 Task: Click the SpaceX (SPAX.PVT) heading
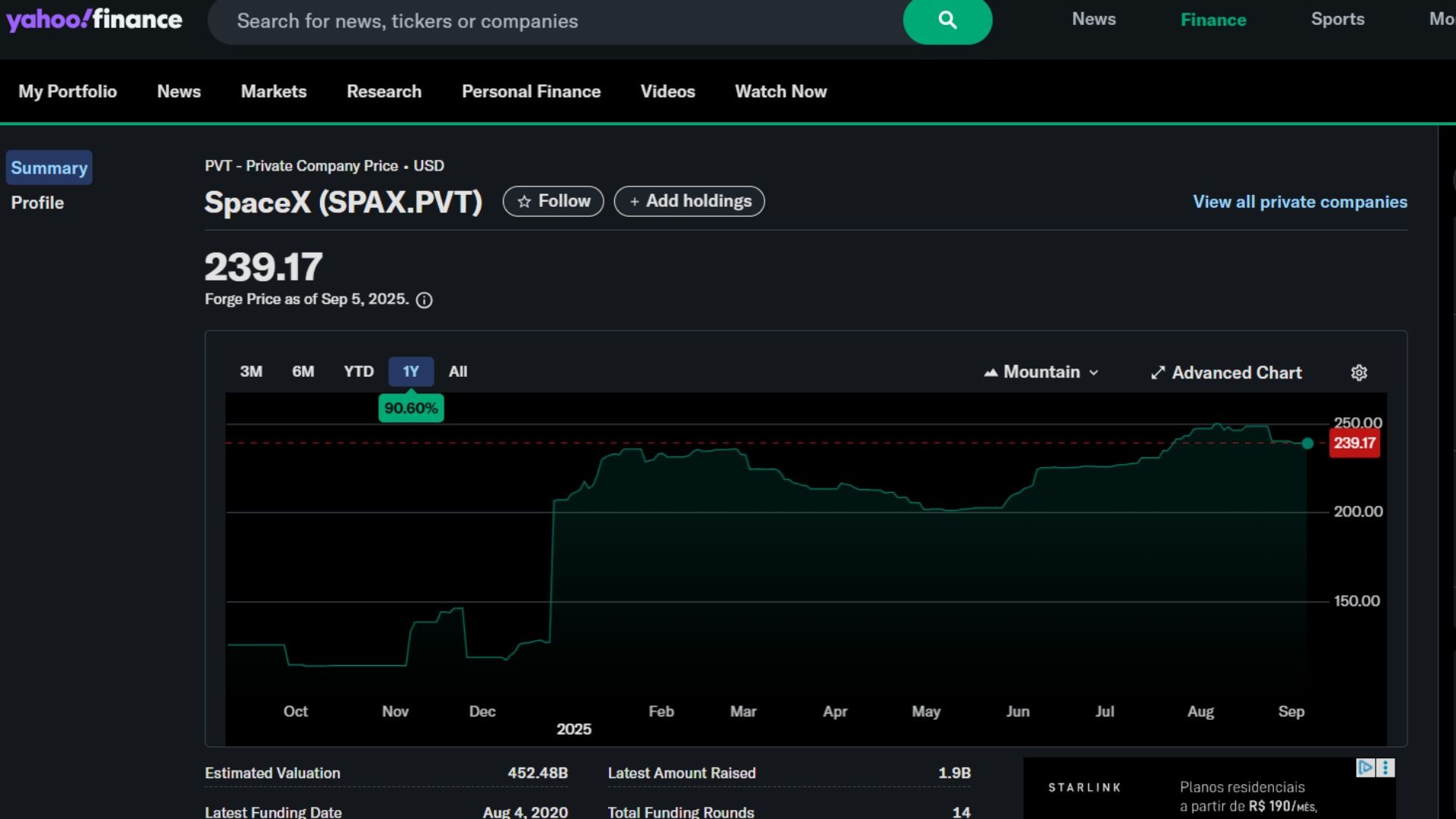point(344,202)
